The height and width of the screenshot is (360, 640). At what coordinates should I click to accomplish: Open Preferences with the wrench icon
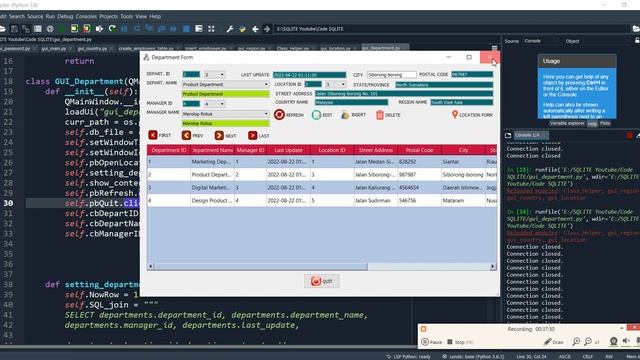230,29
